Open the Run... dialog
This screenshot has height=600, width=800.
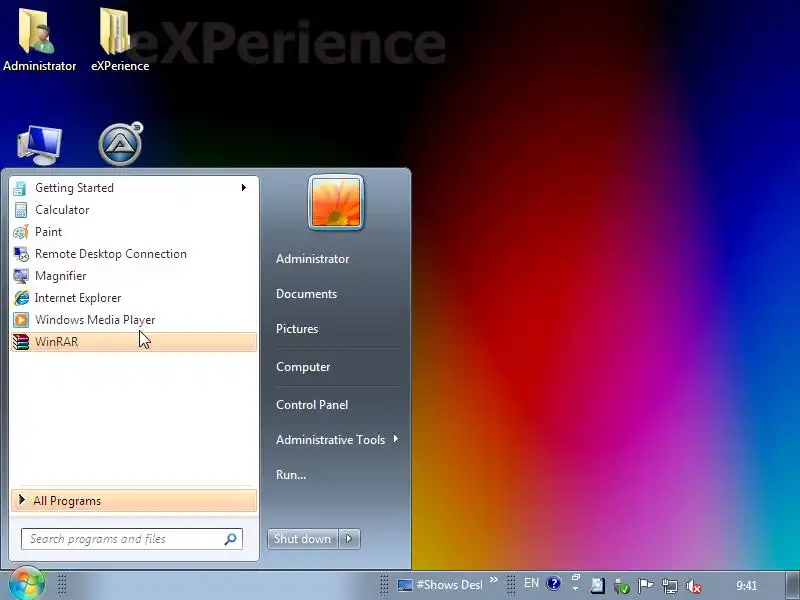click(x=291, y=474)
